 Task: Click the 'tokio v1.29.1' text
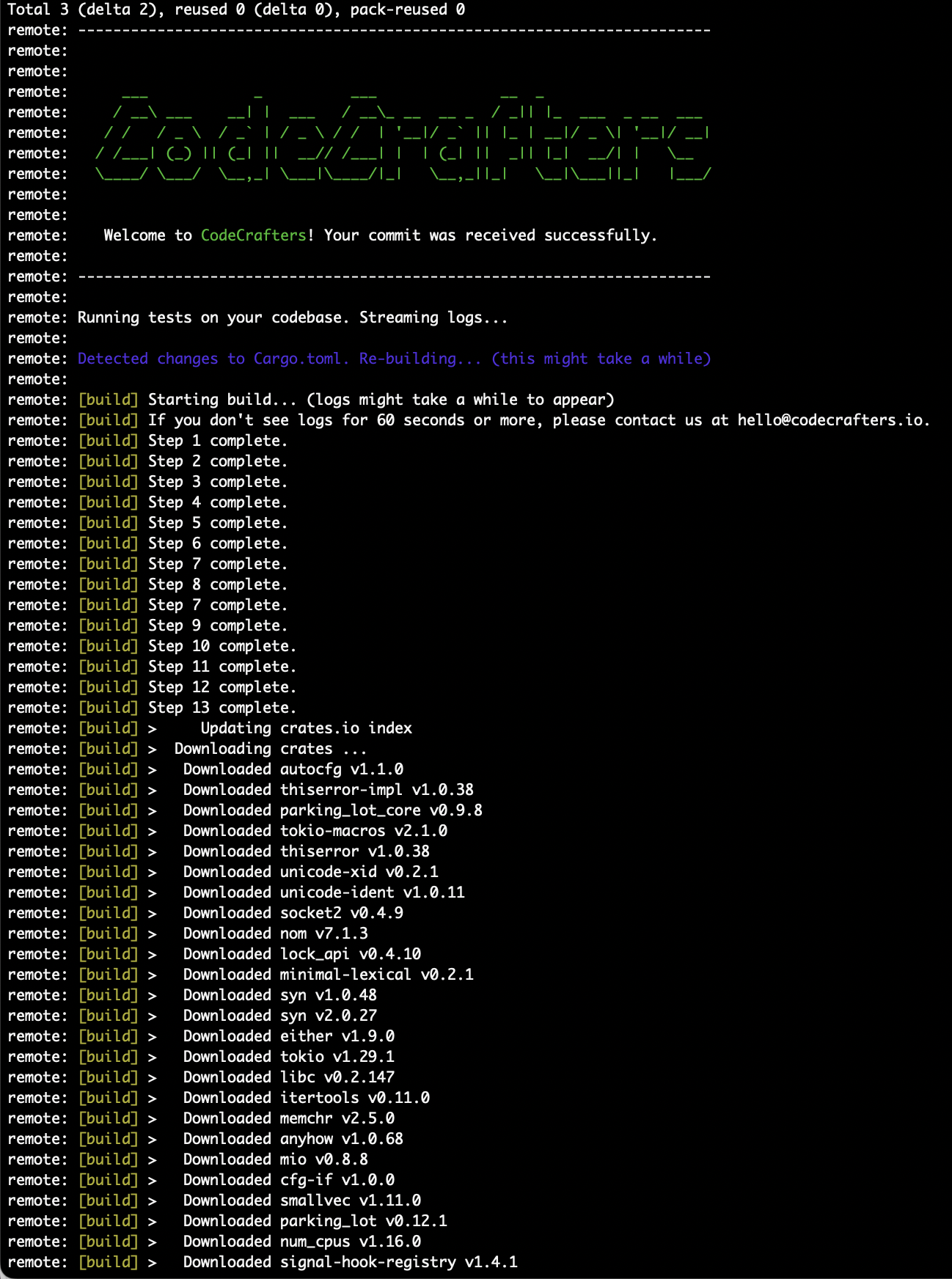coord(337,1057)
